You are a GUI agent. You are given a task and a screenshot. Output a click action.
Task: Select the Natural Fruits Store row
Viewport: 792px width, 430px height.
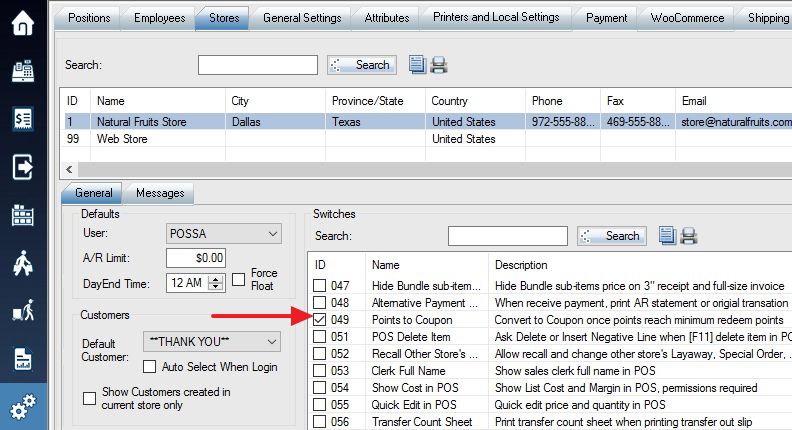click(428, 122)
